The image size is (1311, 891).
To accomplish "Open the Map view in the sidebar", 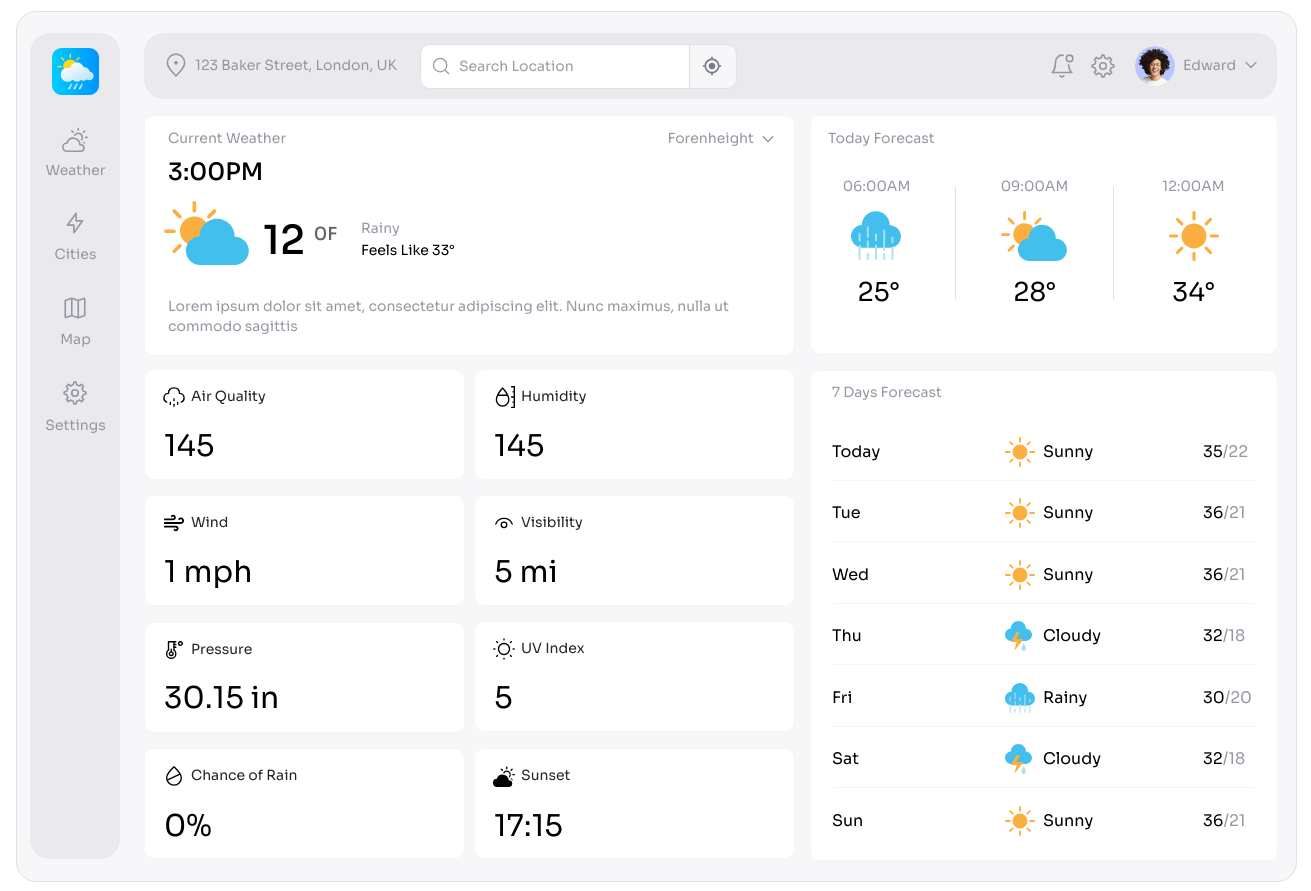I will click(74, 320).
